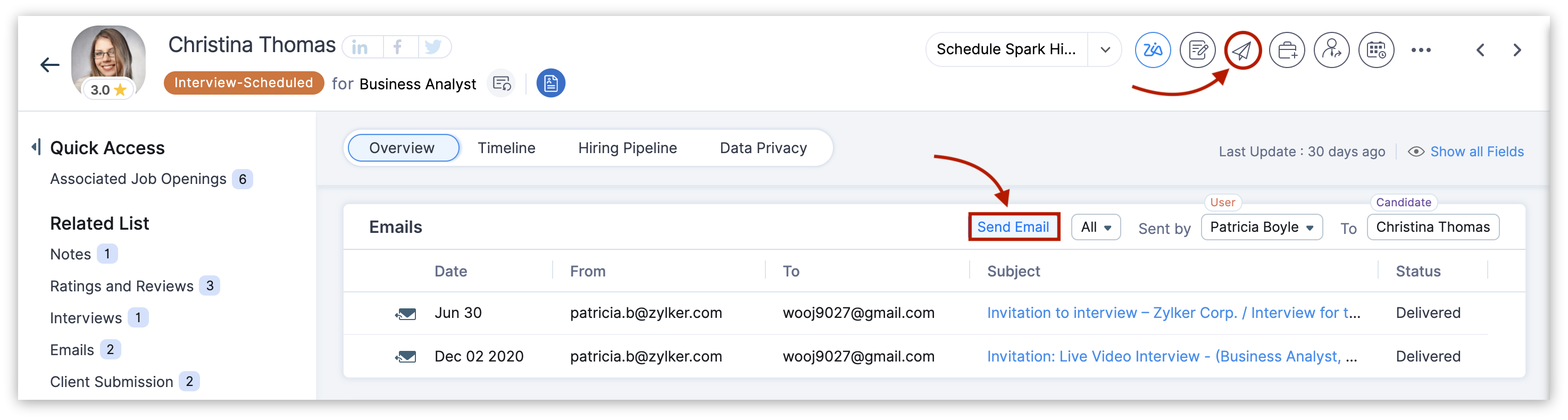Collapse the Quick Access sidebar
Image resolution: width=1568 pixels, height=420 pixels.
[37, 147]
